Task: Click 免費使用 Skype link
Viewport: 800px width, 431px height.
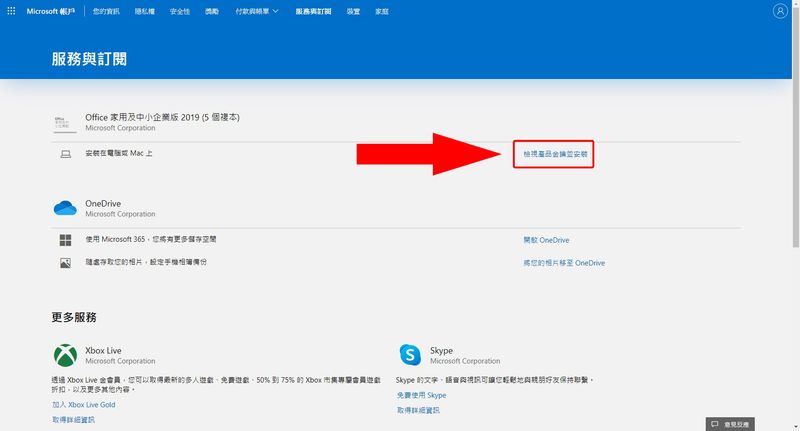Action: pyautogui.click(x=421, y=395)
